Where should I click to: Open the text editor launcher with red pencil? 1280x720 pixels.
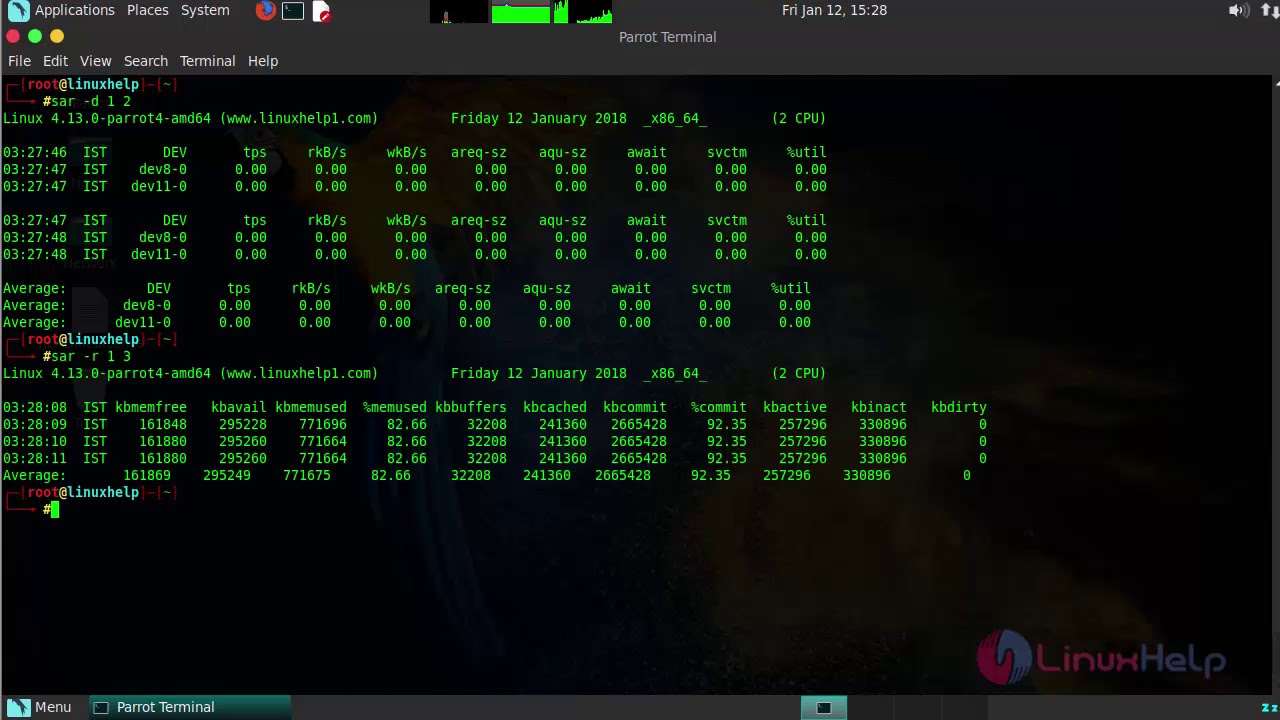tap(321, 11)
